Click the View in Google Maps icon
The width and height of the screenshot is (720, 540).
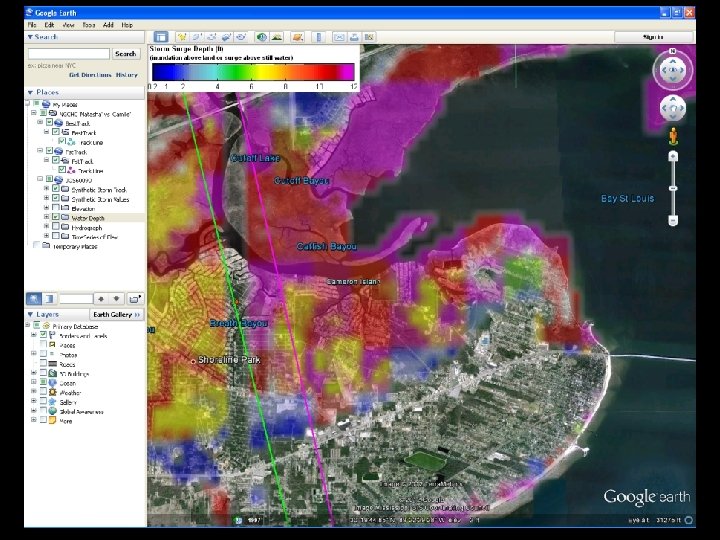pyautogui.click(x=369, y=37)
